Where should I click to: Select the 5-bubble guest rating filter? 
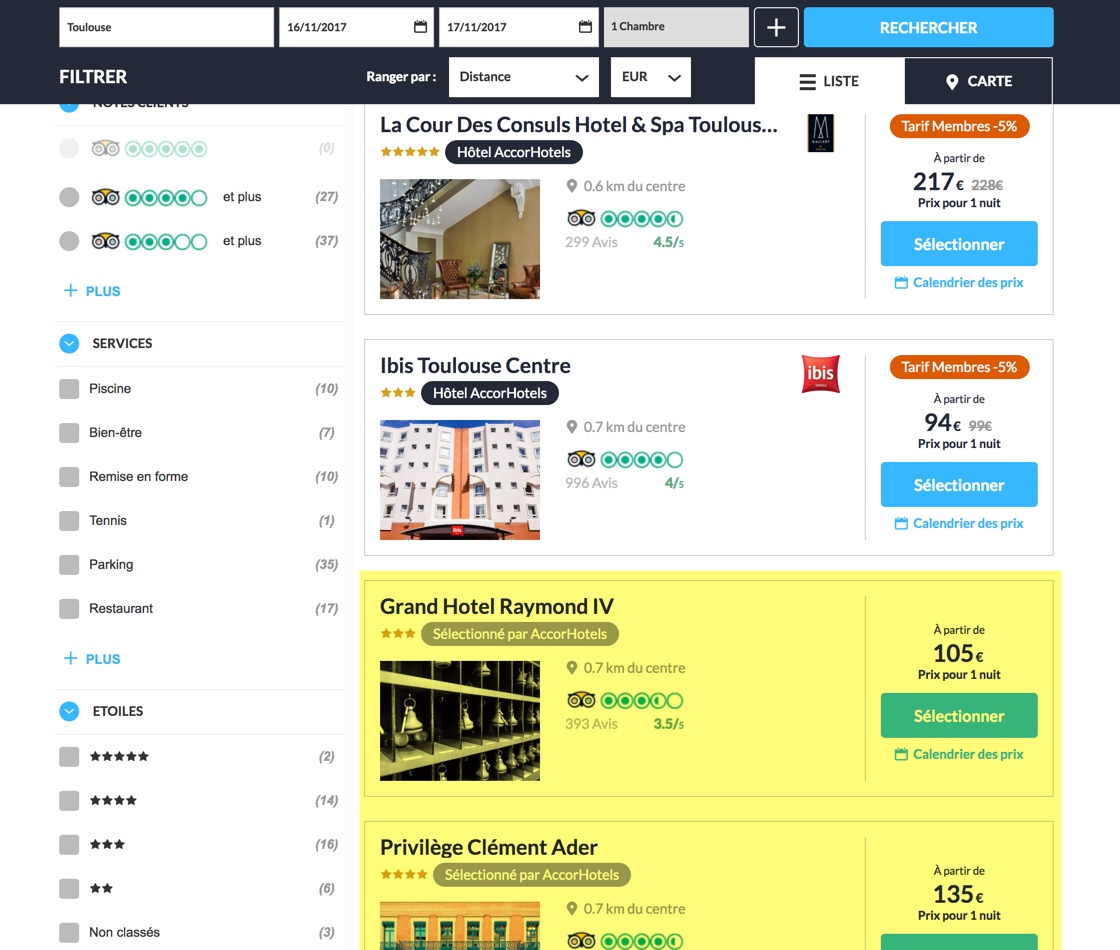(x=69, y=148)
